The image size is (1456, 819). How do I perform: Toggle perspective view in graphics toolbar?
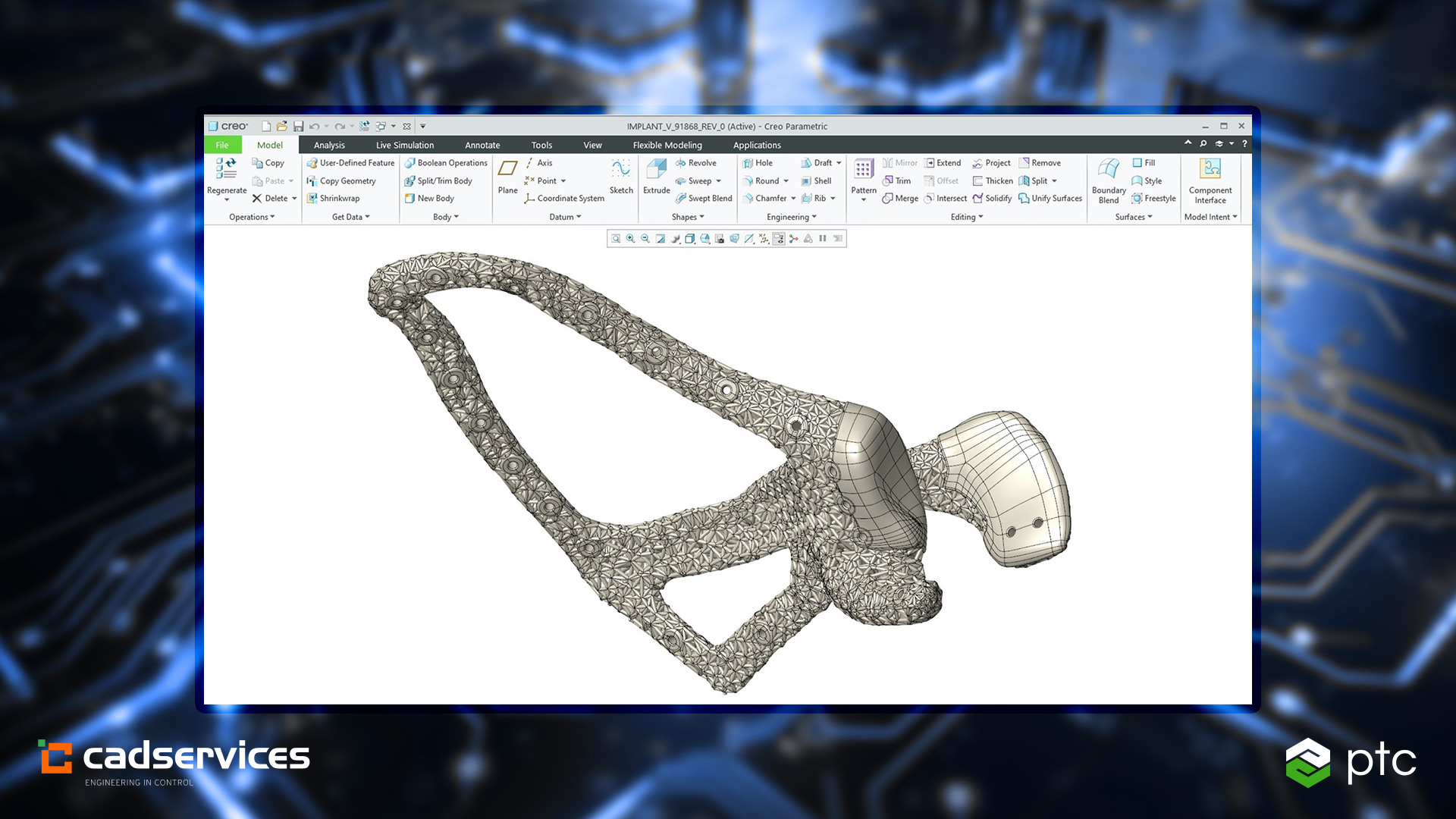pos(734,239)
